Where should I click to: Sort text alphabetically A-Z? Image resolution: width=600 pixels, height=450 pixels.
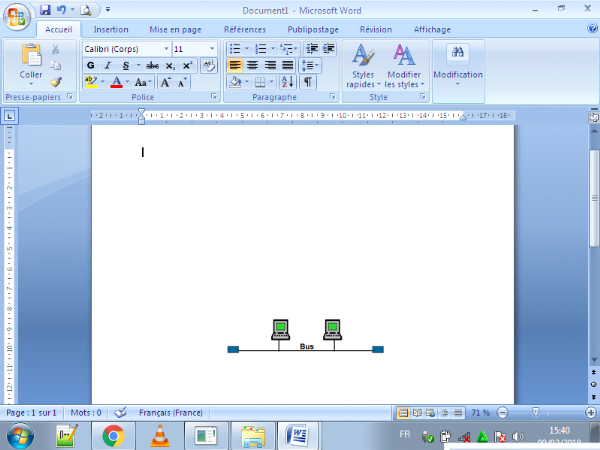pyautogui.click(x=287, y=82)
